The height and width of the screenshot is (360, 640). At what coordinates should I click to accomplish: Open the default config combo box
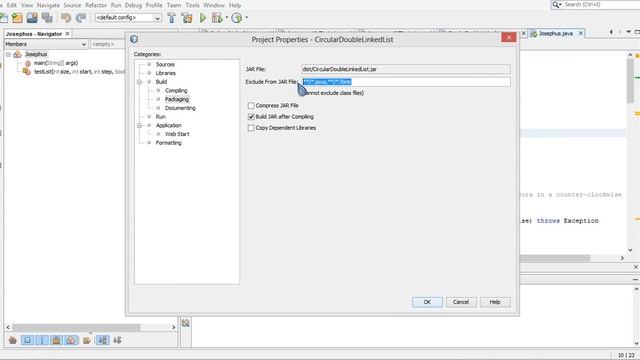(x=128, y=18)
